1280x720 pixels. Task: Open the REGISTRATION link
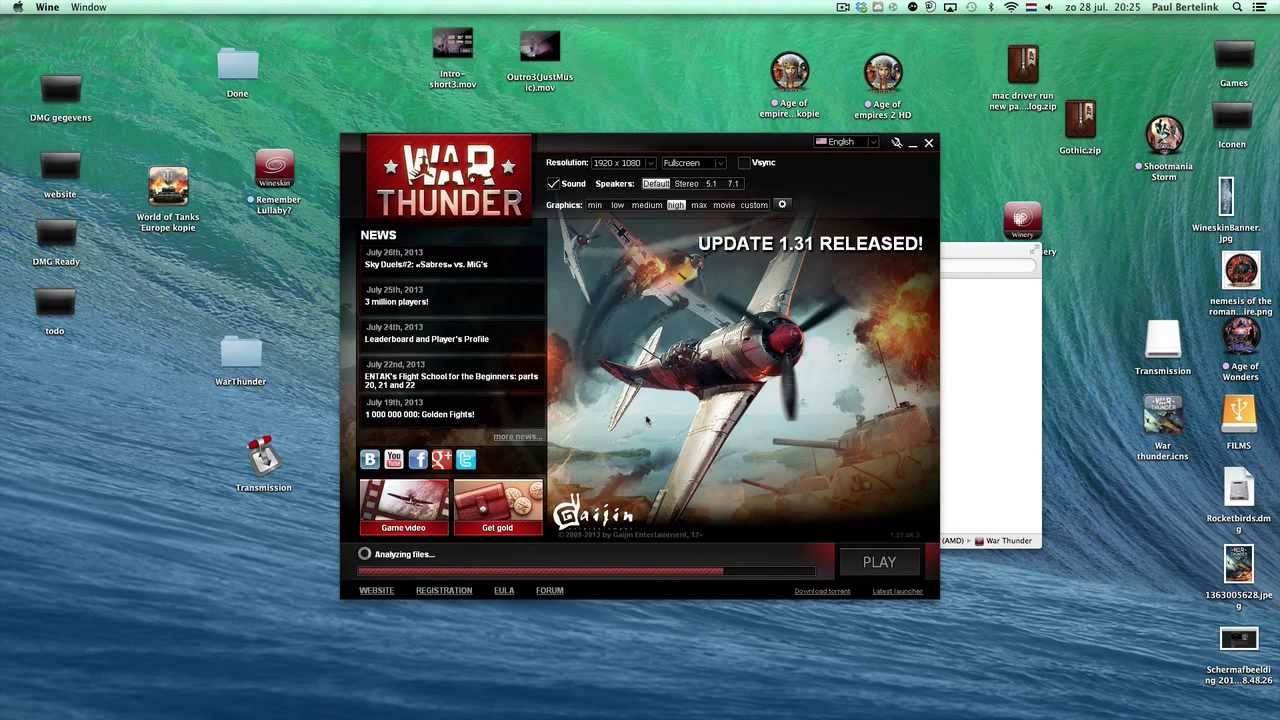click(x=444, y=590)
